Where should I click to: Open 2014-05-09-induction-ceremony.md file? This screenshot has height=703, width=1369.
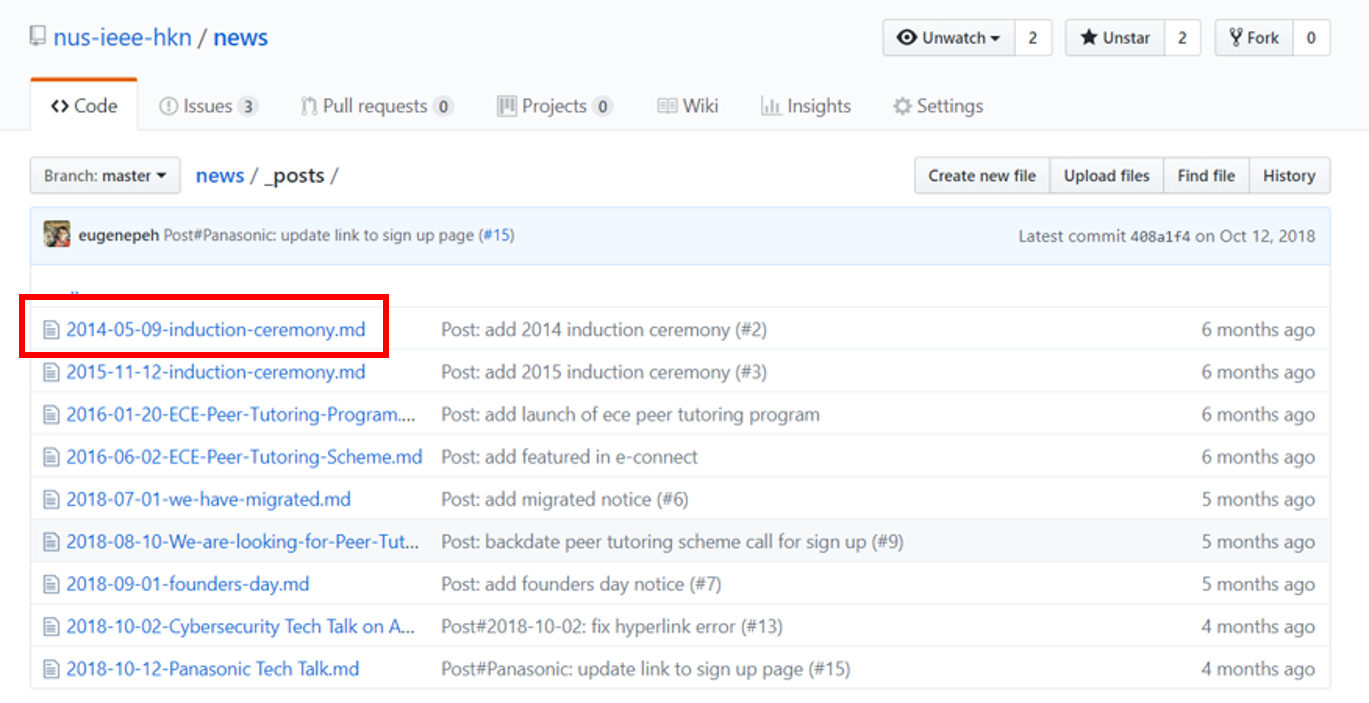[216, 329]
